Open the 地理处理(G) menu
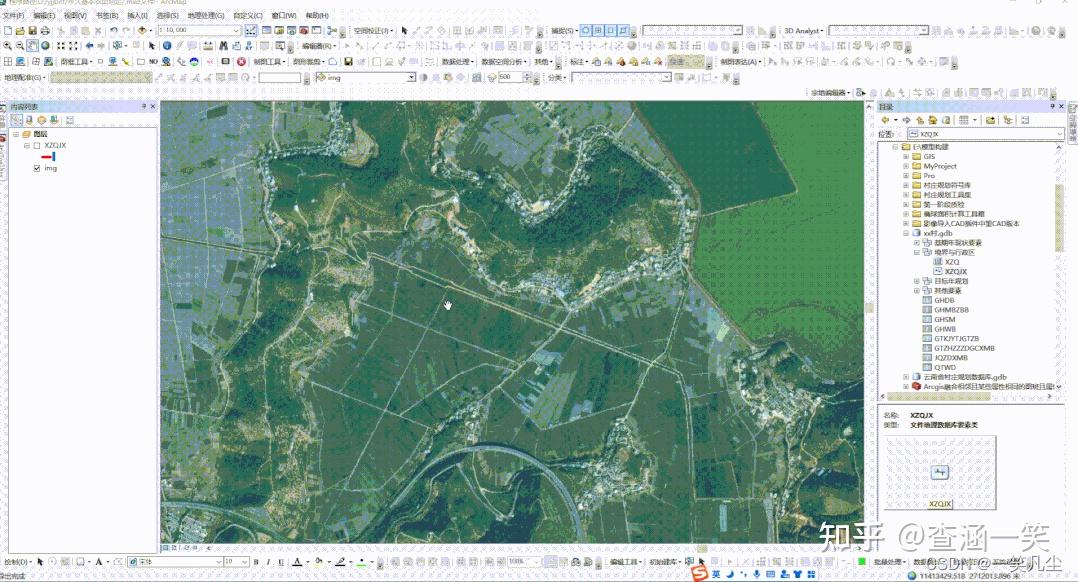The height and width of the screenshot is (582, 1078). tap(208, 15)
